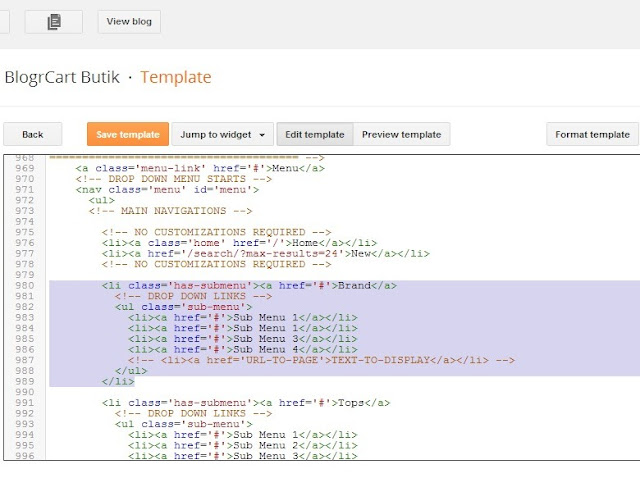Image resolution: width=640 pixels, height=478 pixels.
Task: Click the MAIN NAVIGATIONS comment line
Action: pyautogui.click(x=171, y=211)
